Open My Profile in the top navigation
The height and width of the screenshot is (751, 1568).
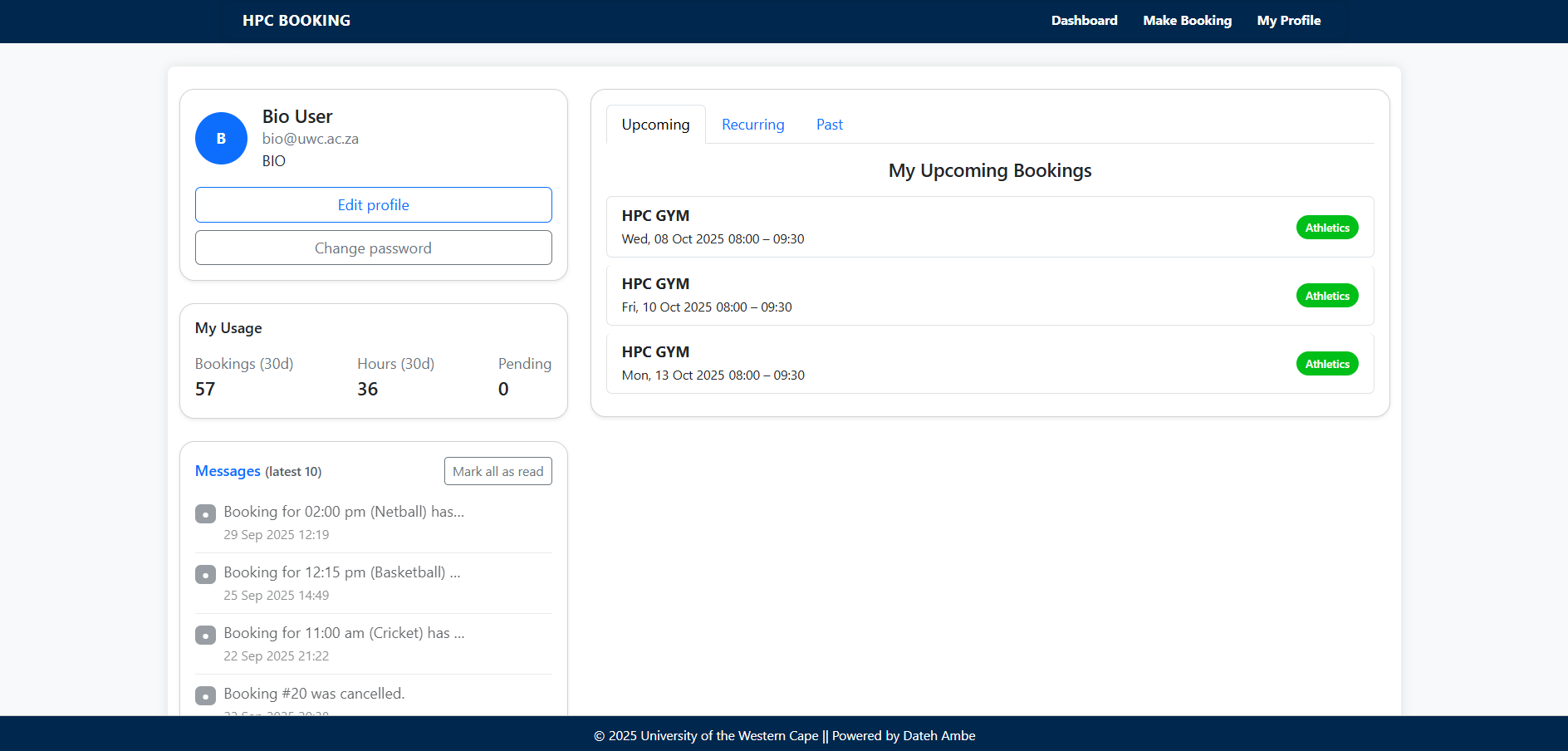tap(1288, 21)
